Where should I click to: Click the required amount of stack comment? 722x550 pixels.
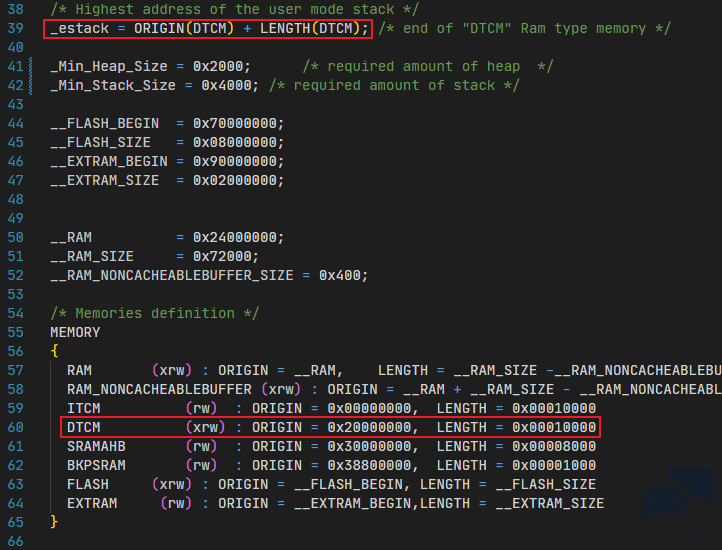(x=394, y=86)
